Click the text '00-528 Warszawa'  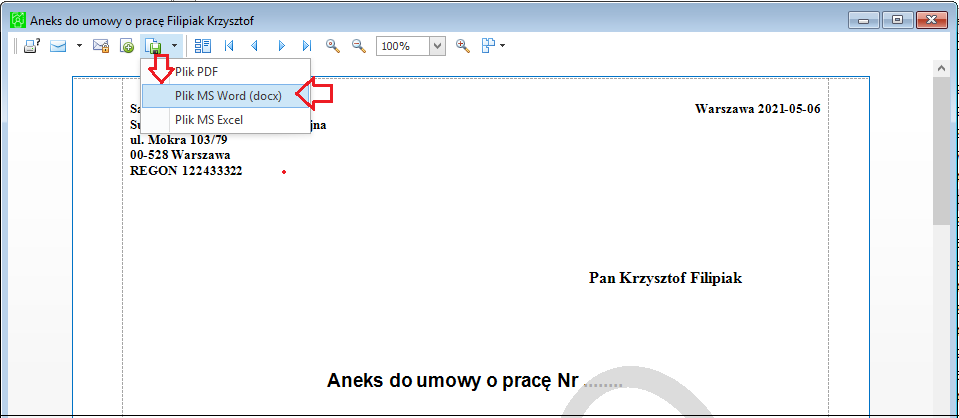(180, 155)
